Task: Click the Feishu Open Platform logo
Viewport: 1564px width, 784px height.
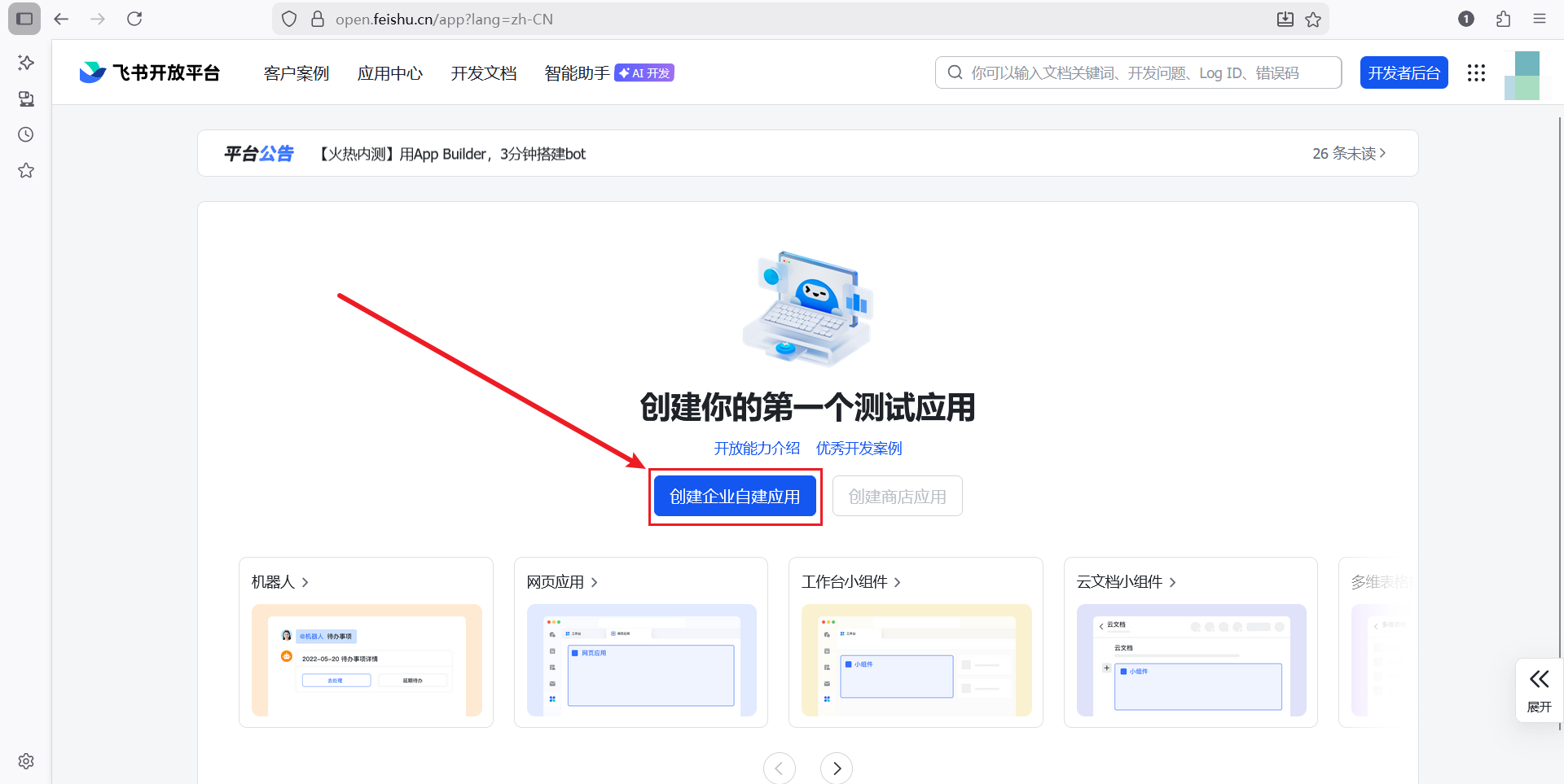Action: coord(149,72)
